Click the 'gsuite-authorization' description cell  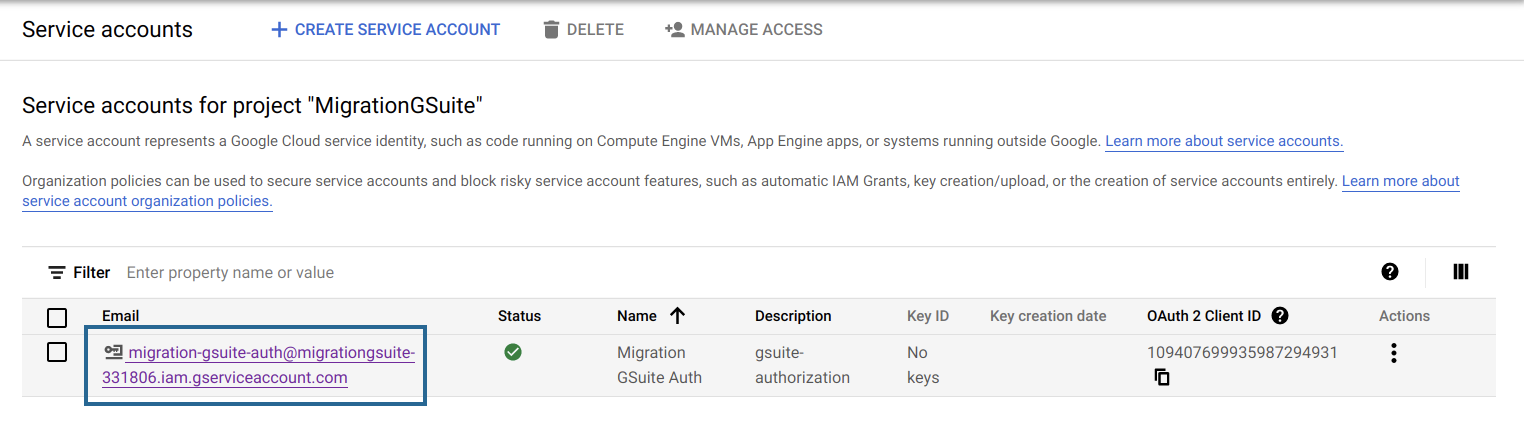pos(802,365)
